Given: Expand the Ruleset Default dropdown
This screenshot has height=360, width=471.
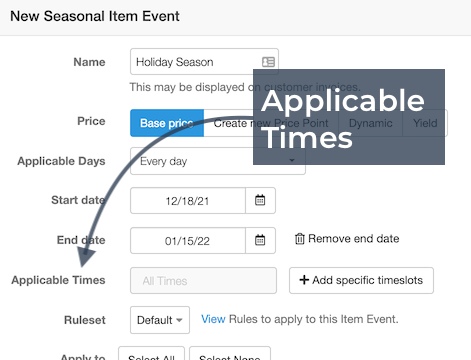Looking at the screenshot, I should point(160,320).
